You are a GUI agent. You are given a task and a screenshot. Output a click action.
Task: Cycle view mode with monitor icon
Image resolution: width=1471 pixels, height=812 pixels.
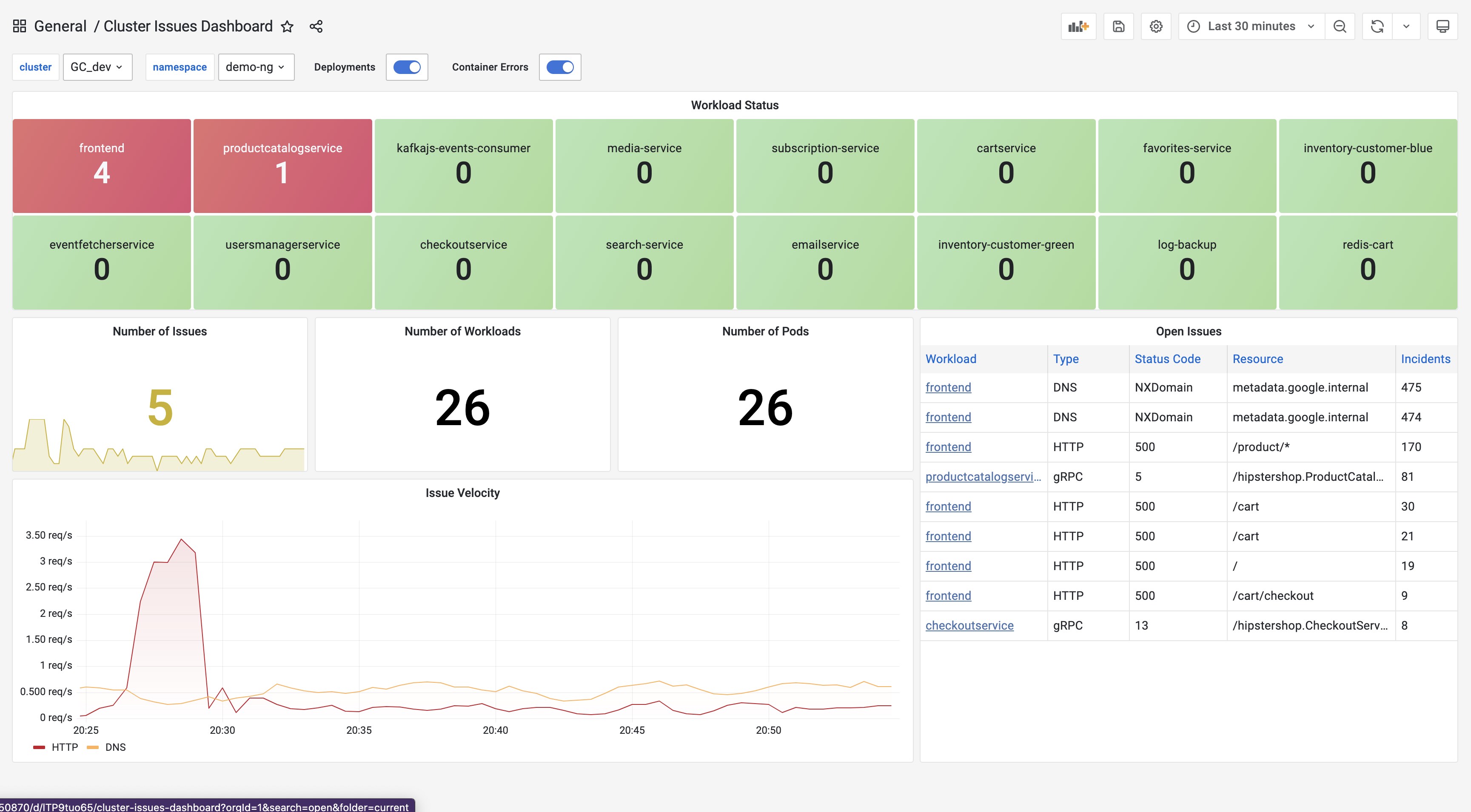[1442, 27]
